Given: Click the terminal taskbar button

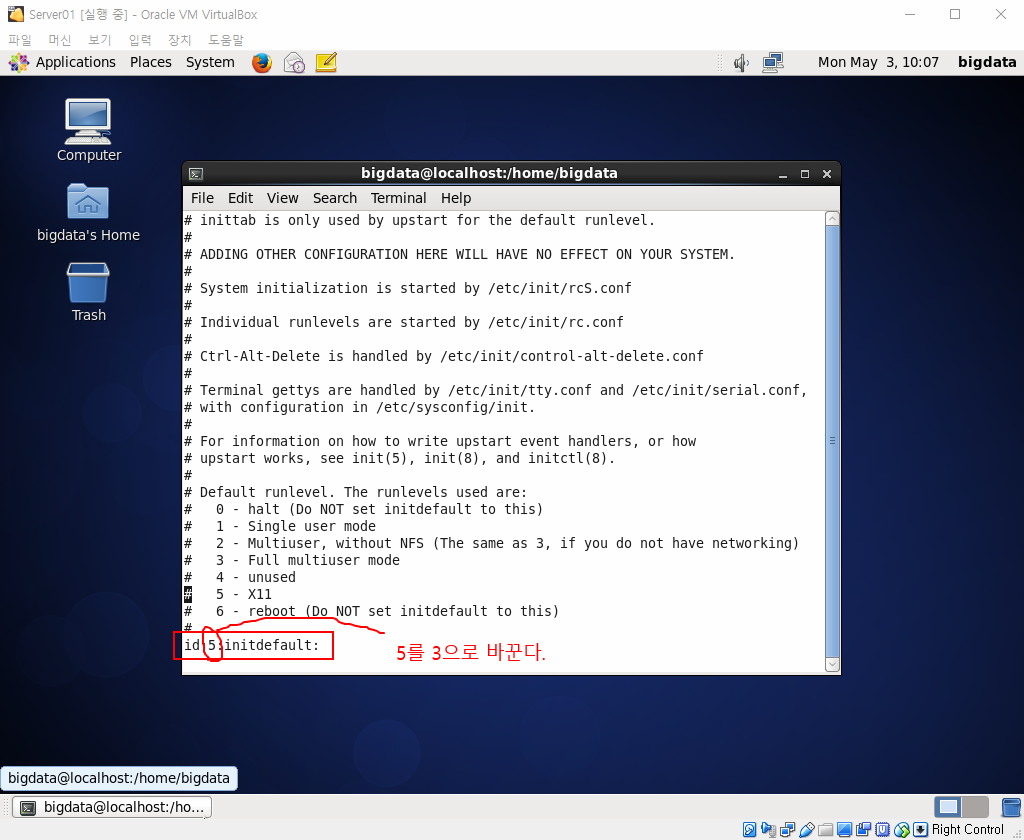Looking at the screenshot, I should tap(112, 807).
